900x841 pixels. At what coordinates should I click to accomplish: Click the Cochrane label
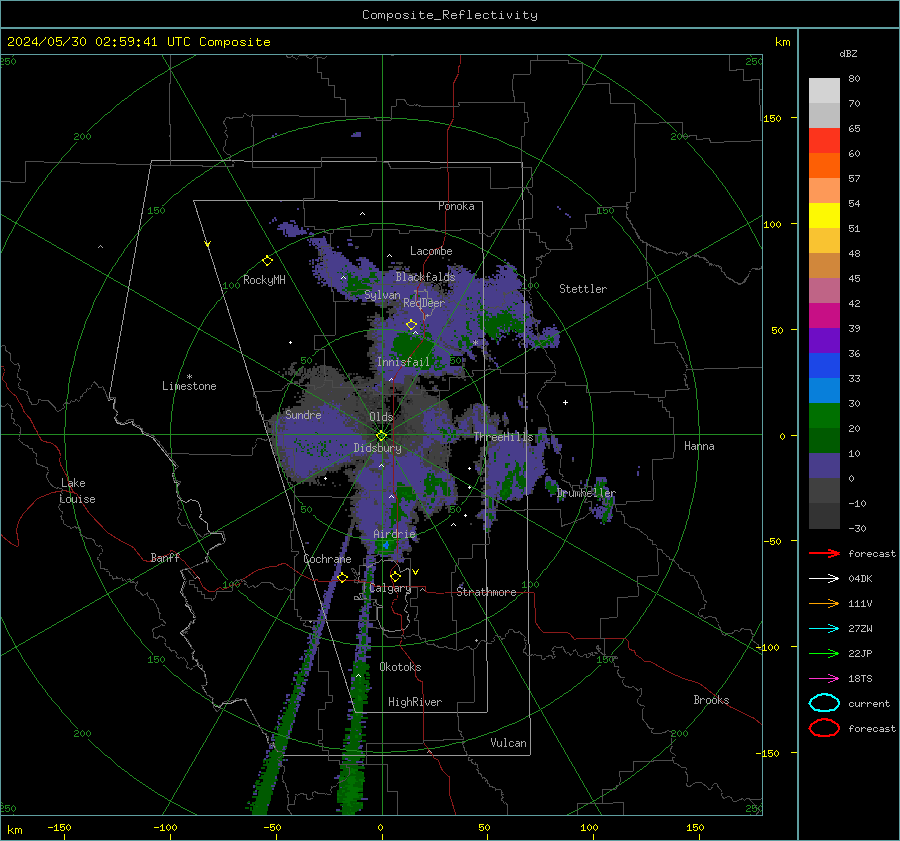point(327,559)
